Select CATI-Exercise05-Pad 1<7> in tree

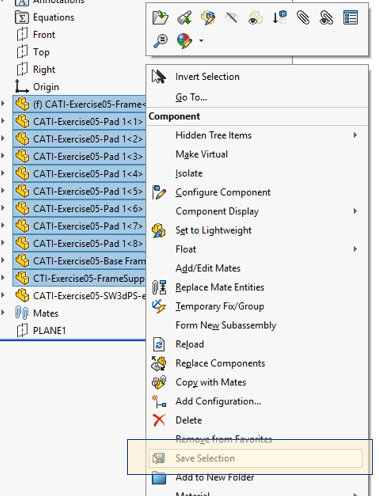coord(79,226)
